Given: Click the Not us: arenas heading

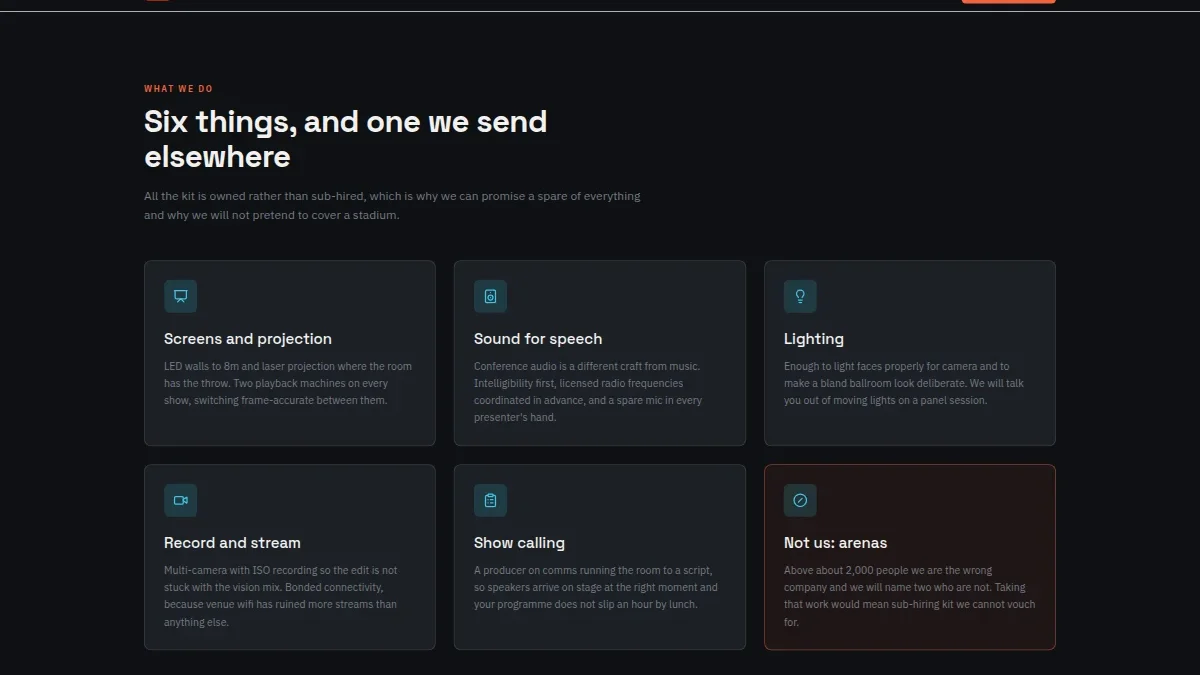Looking at the screenshot, I should click(x=835, y=543).
